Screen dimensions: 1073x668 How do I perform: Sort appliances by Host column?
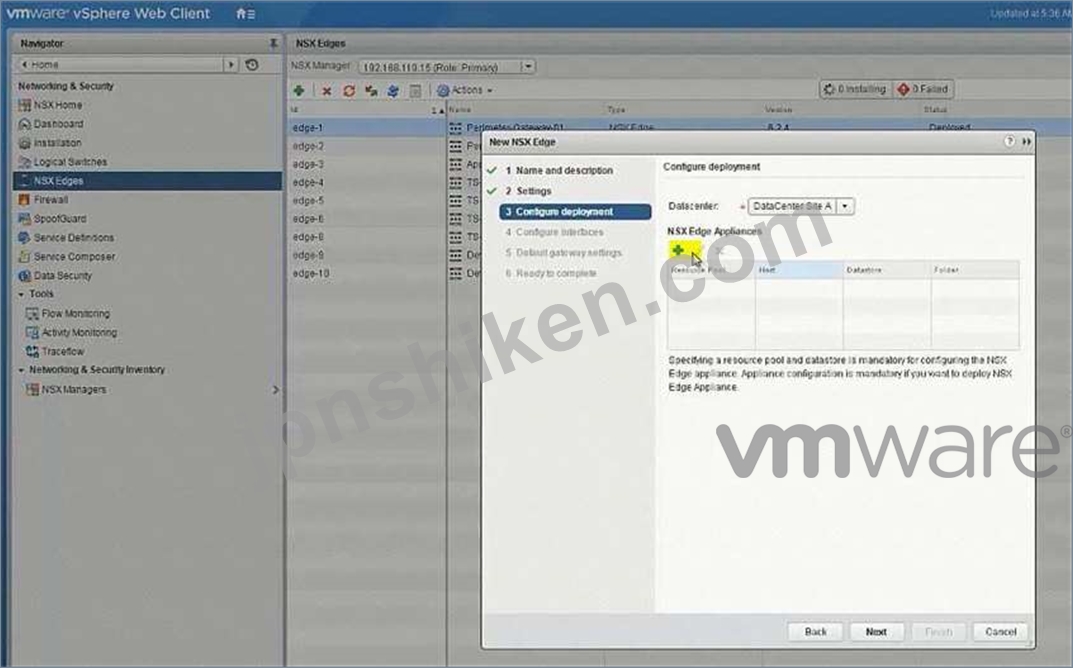[x=799, y=270]
